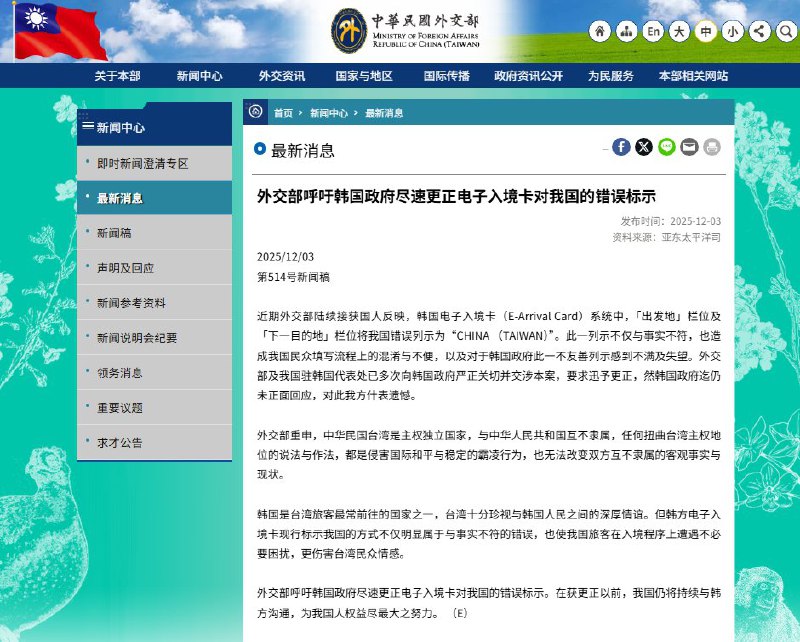This screenshot has height=642, width=800.
Task: Open 新闻参考资料 in the sidebar
Action: pos(154,303)
